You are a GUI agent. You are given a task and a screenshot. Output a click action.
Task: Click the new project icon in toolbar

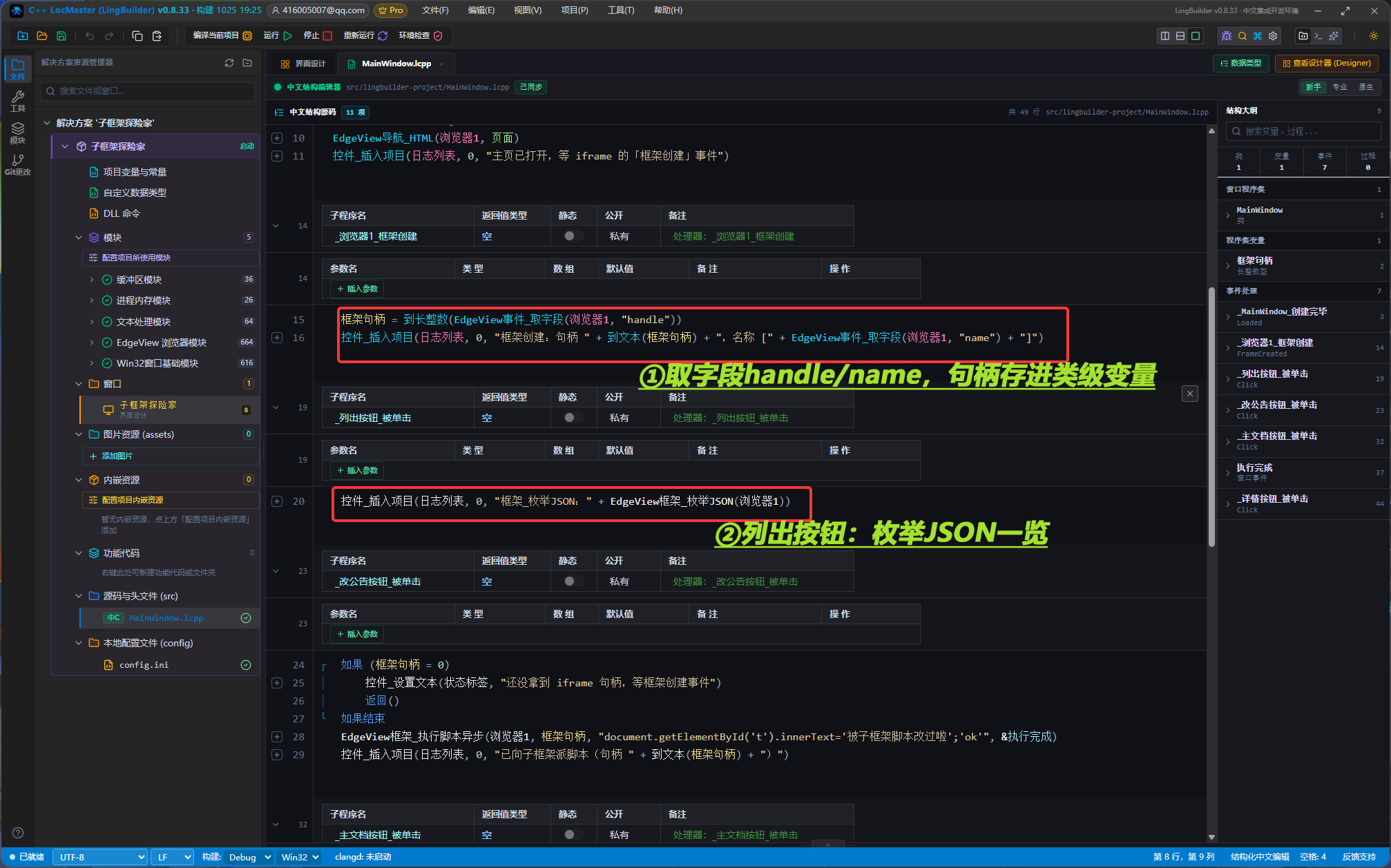[x=23, y=36]
